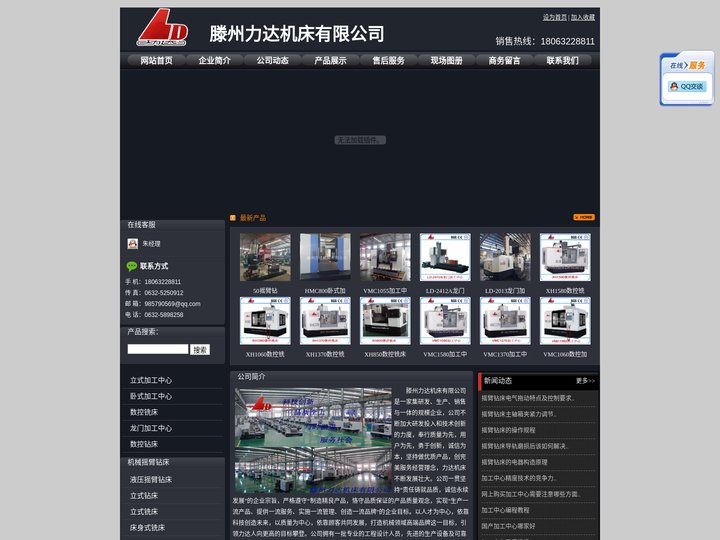720x540 pixels.
Task: Open the XH1580数控铣 product thumbnail
Action: click(565, 257)
